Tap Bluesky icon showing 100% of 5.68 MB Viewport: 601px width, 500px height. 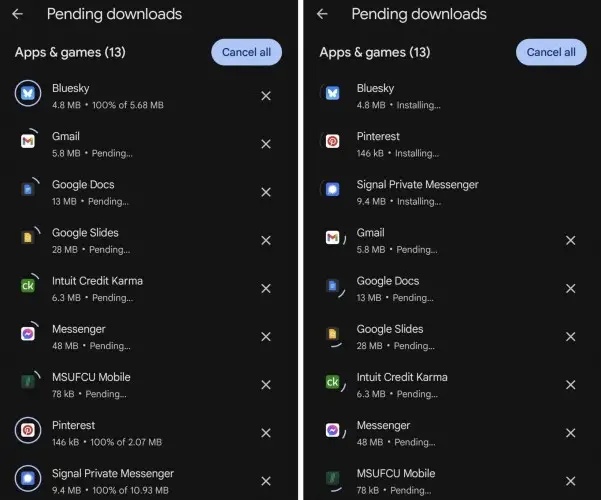coord(28,94)
